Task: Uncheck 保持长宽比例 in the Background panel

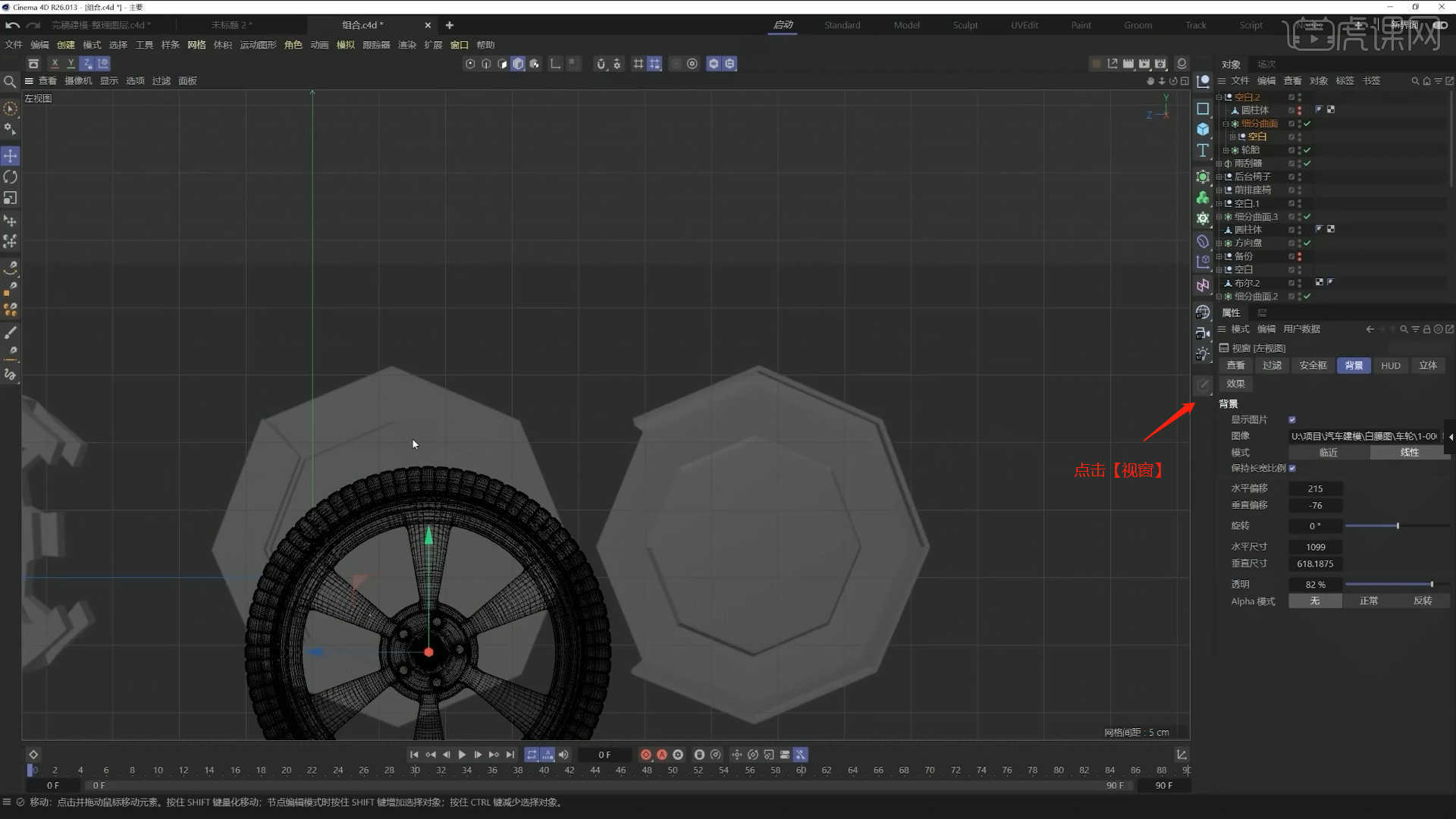Action: pos(1293,468)
